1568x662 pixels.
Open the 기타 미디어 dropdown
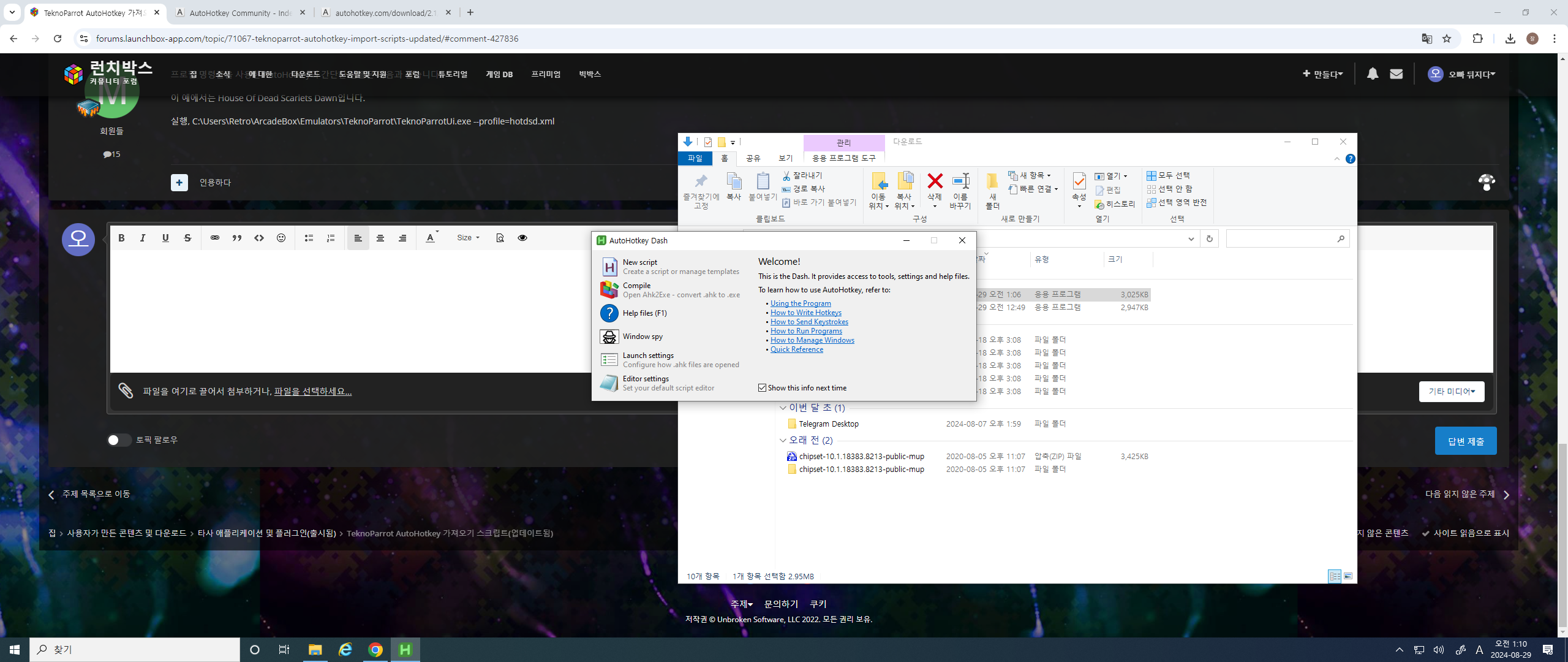tap(1452, 392)
